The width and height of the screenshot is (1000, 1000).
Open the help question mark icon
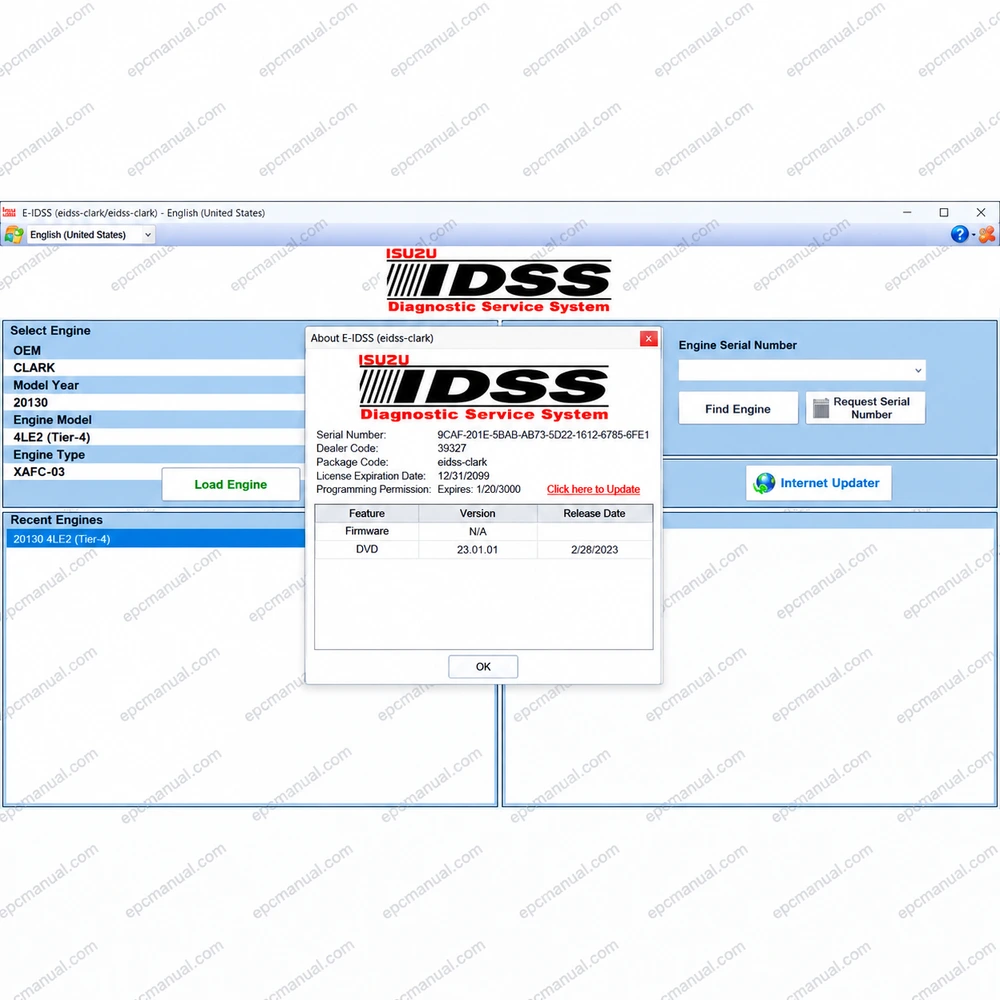pyautogui.click(x=959, y=234)
